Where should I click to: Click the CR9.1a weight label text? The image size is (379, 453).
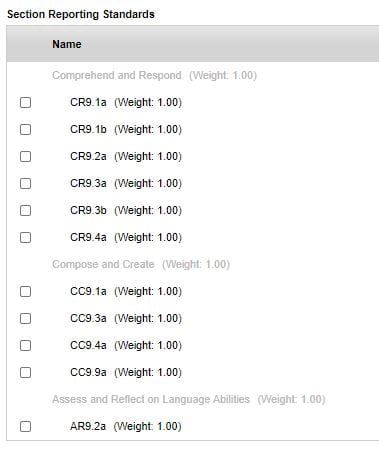coord(148,102)
